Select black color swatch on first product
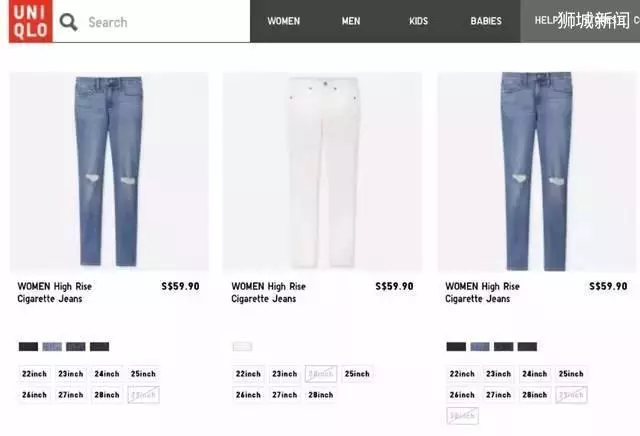Image resolution: width=640 pixels, height=436 pixels. point(28,347)
